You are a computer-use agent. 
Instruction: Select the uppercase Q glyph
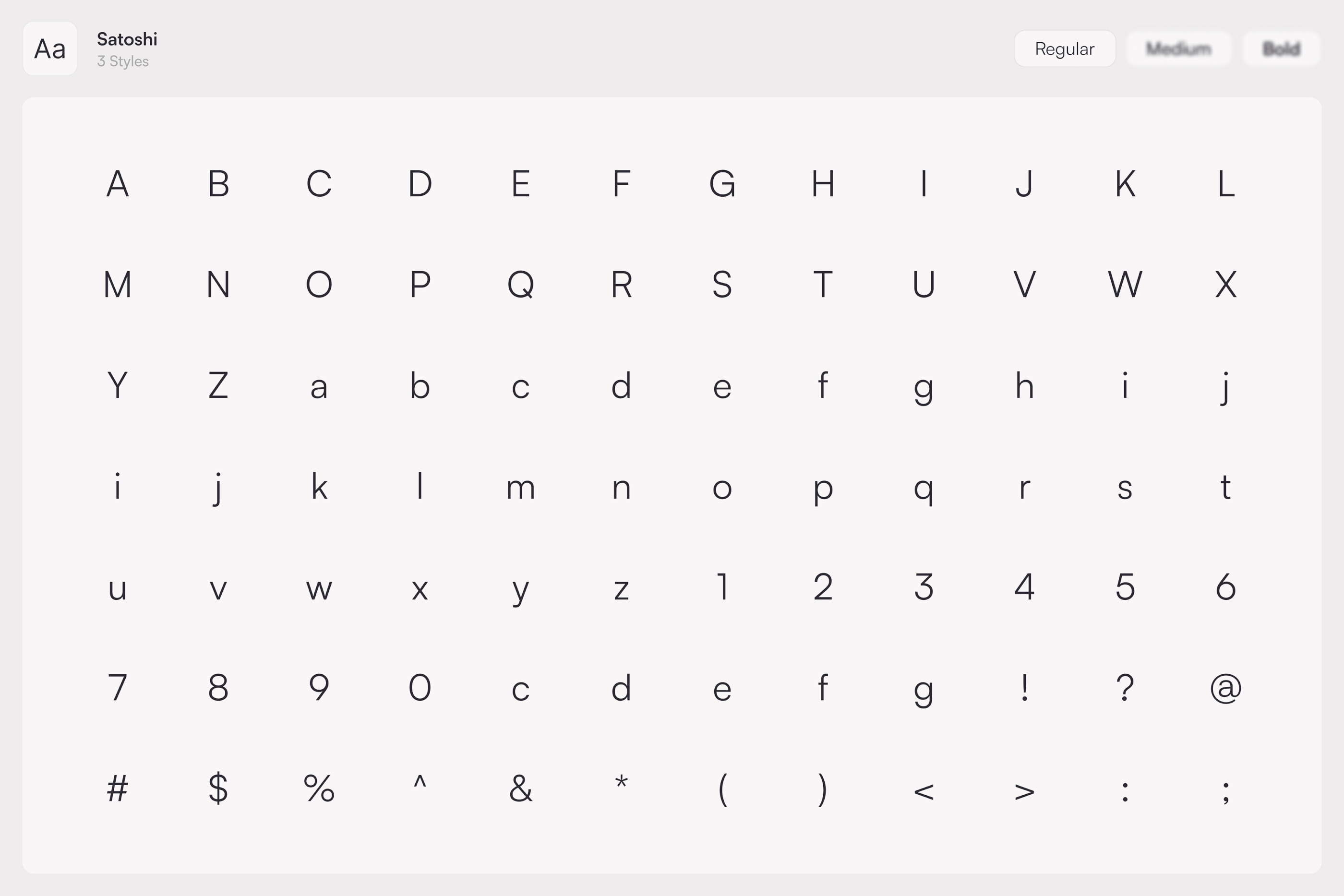pyautogui.click(x=521, y=285)
